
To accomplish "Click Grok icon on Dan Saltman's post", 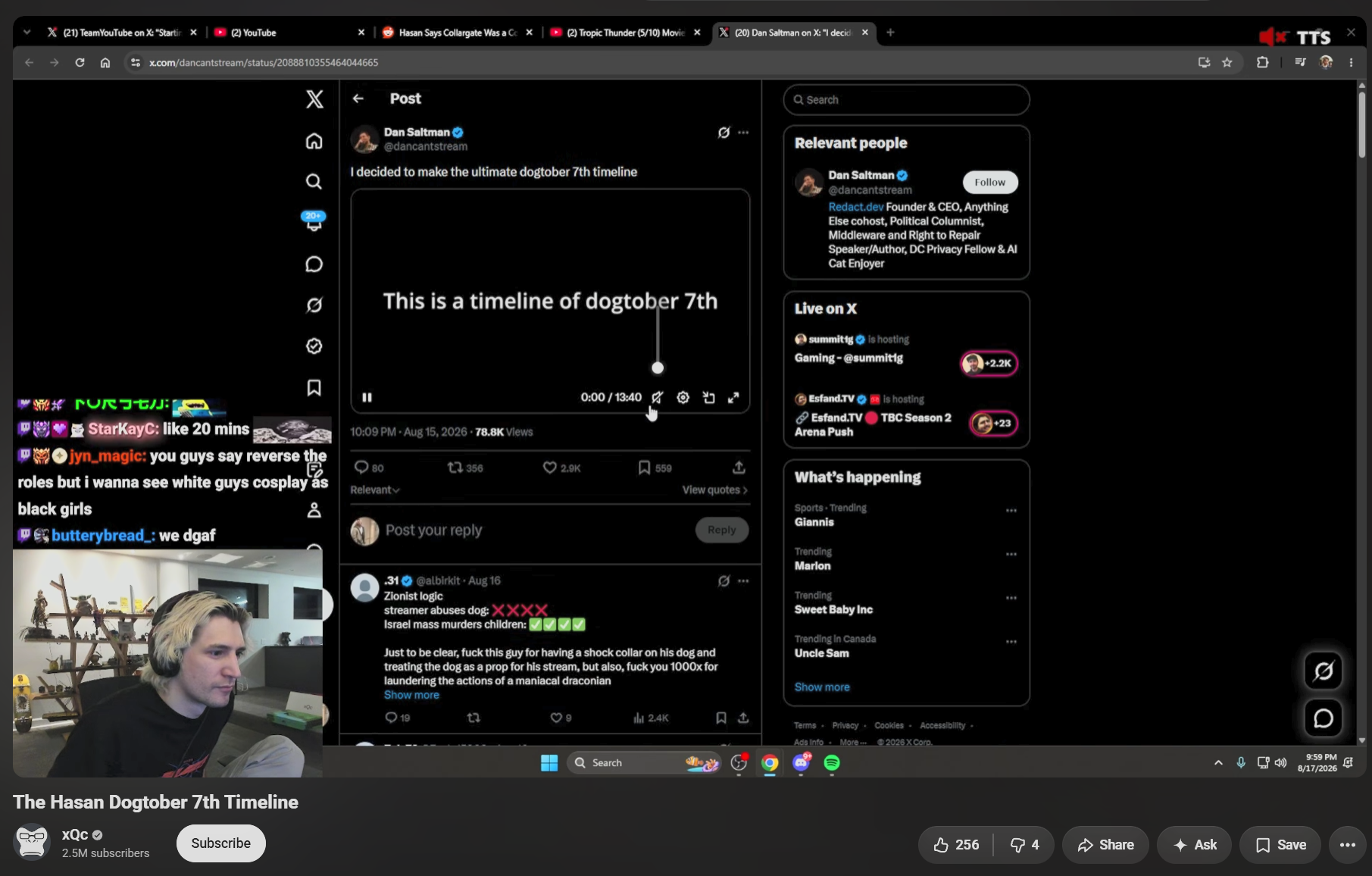I will [x=724, y=133].
